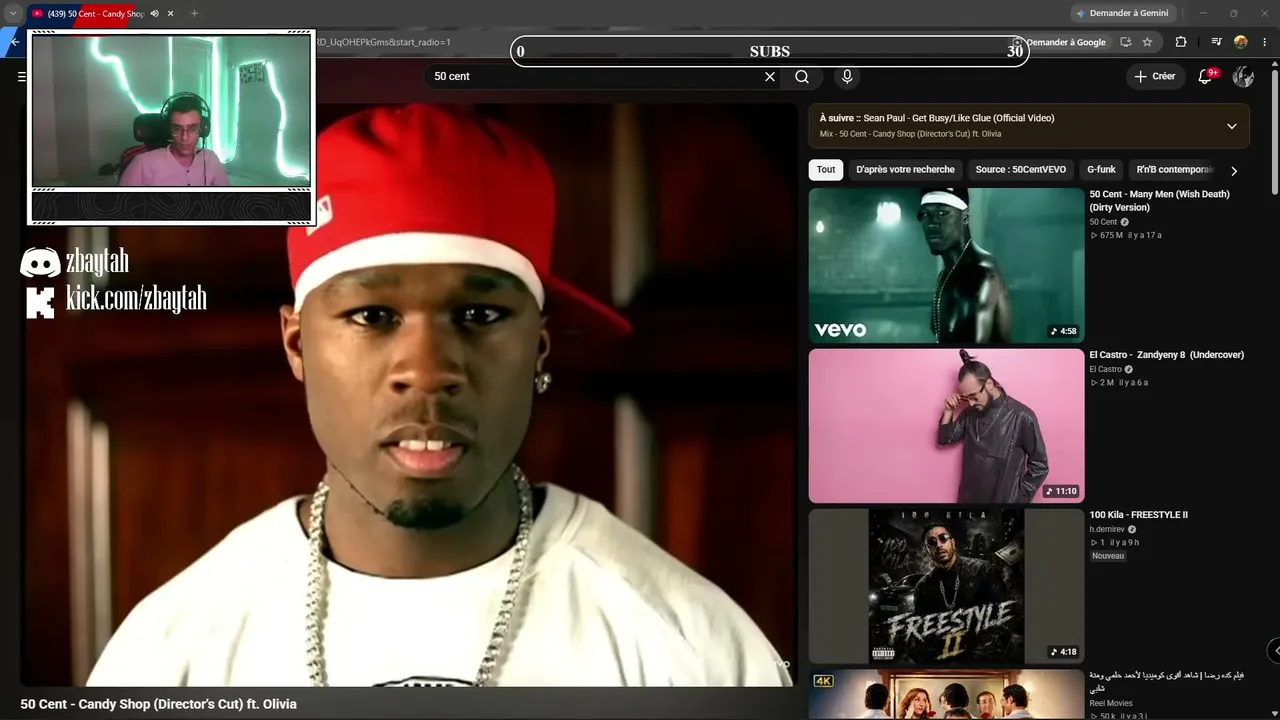Open the Many Men video thumbnail

click(946, 265)
